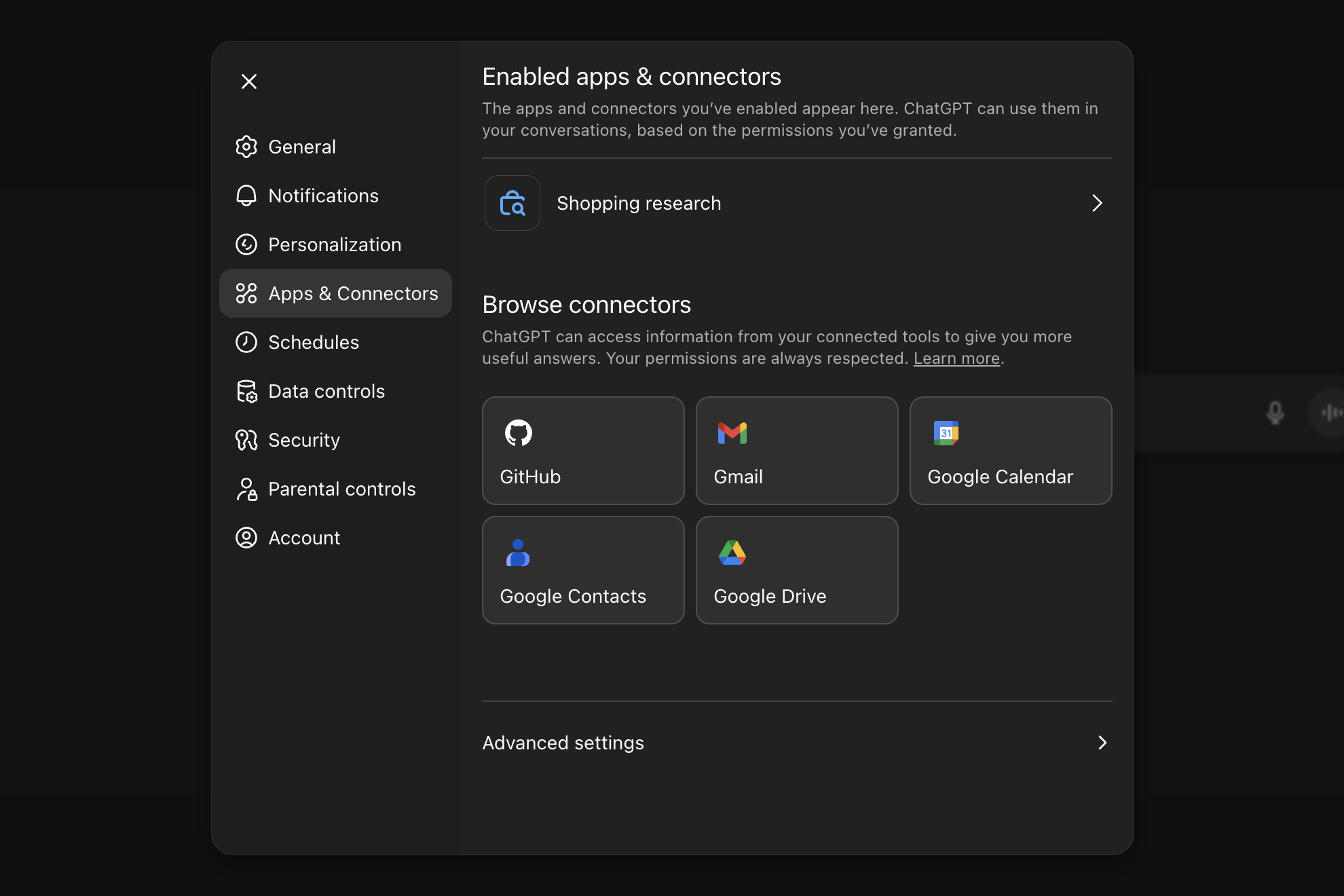Click the Google Contacts person icon

click(518, 553)
